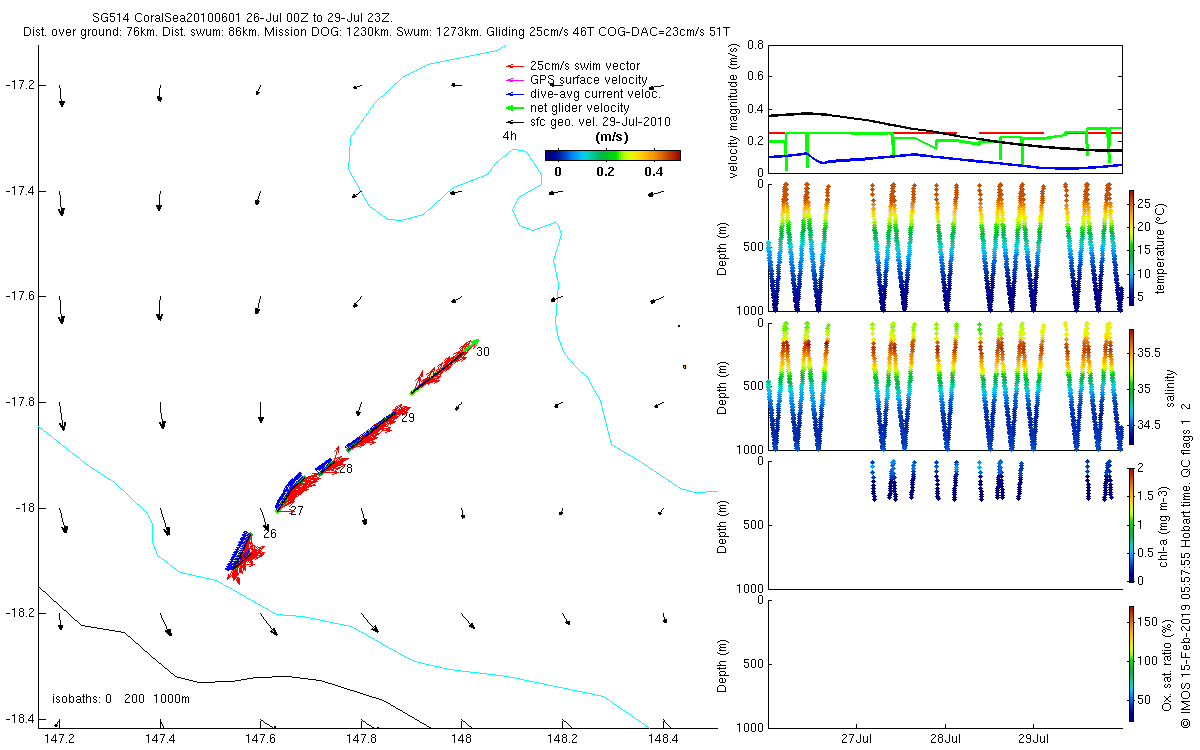This screenshot has height=750, width=1200.
Task: Select the 'sfc geo. vel. 29-Jul-2010' legend entry
Action: [600, 122]
